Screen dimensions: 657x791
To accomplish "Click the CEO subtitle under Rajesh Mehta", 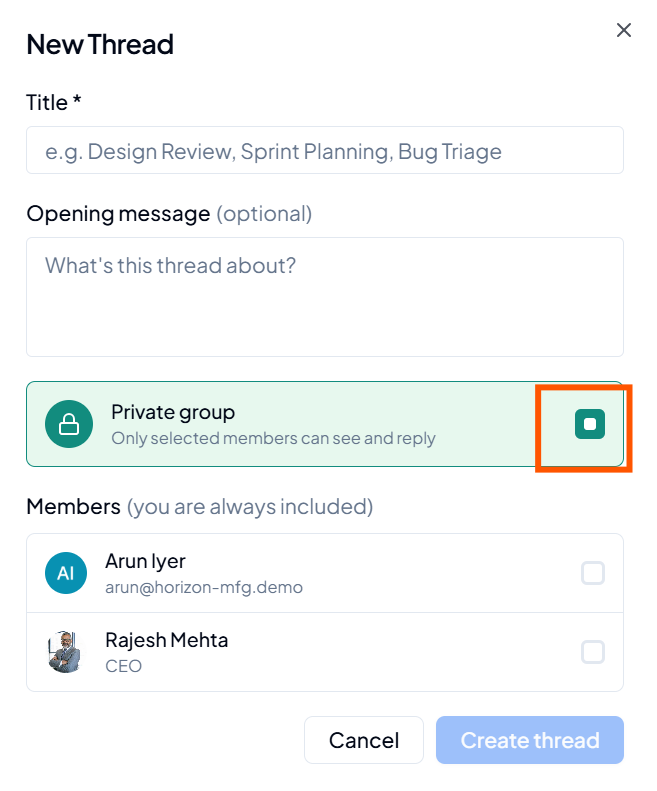I will click(x=124, y=666).
